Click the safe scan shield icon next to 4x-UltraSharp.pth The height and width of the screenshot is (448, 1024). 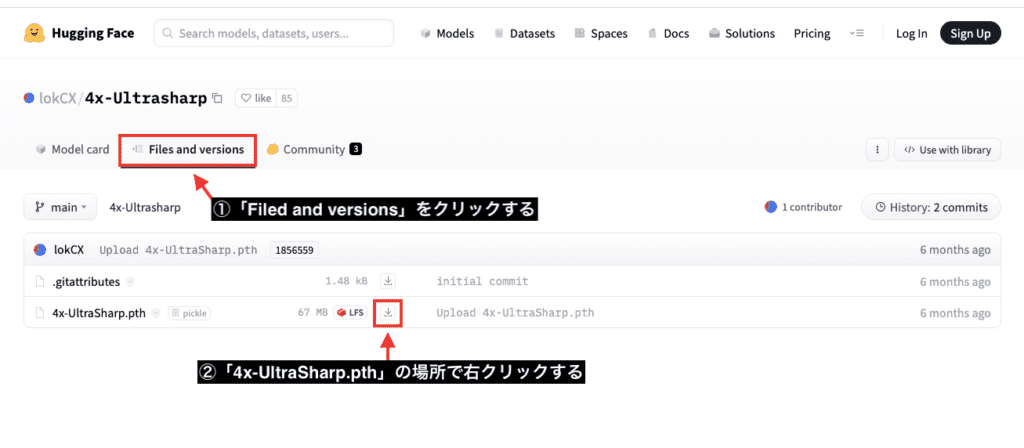click(155, 313)
